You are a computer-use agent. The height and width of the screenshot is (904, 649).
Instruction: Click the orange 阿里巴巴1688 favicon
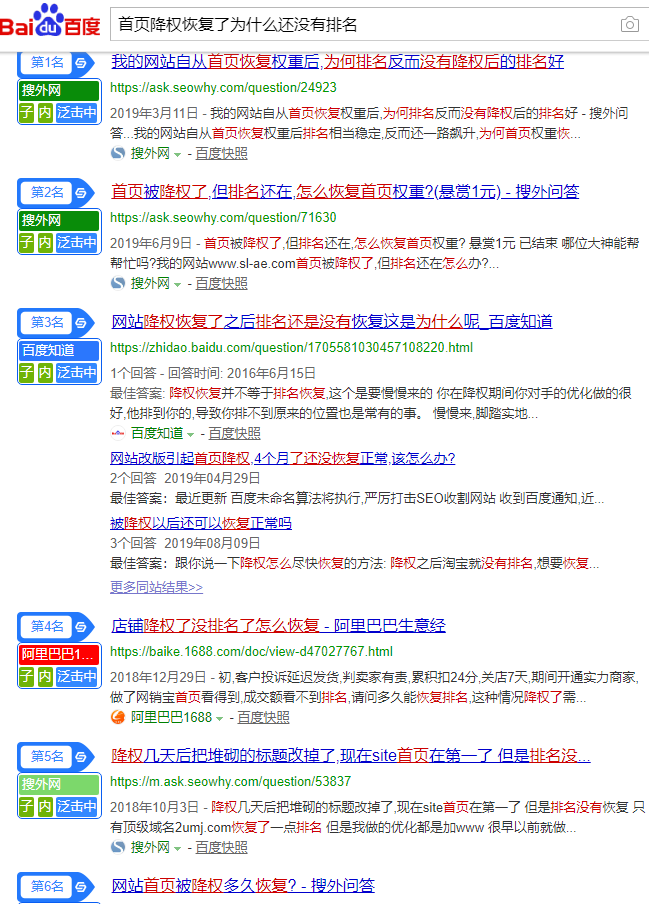pyautogui.click(x=118, y=717)
